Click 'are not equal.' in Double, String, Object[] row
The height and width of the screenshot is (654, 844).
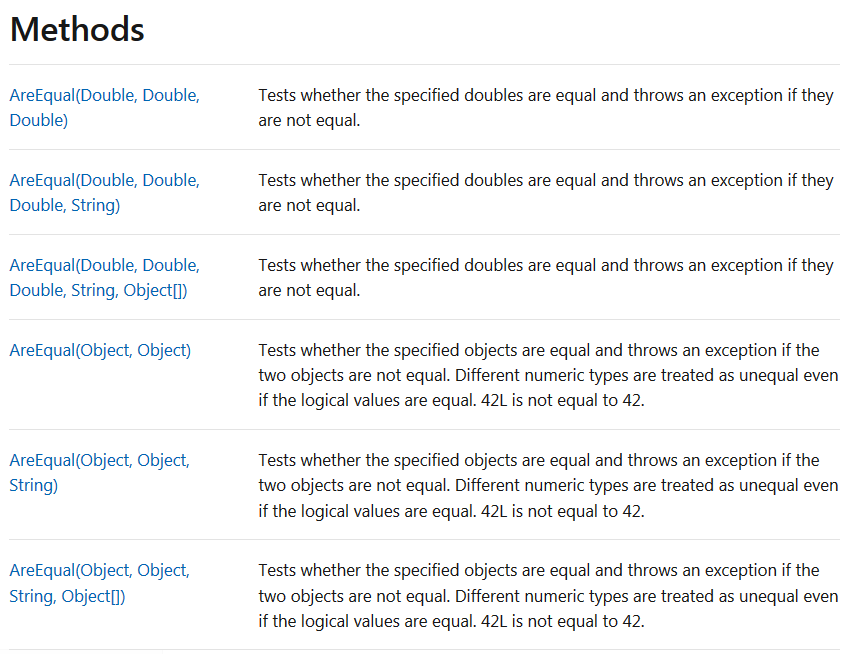[x=309, y=291]
